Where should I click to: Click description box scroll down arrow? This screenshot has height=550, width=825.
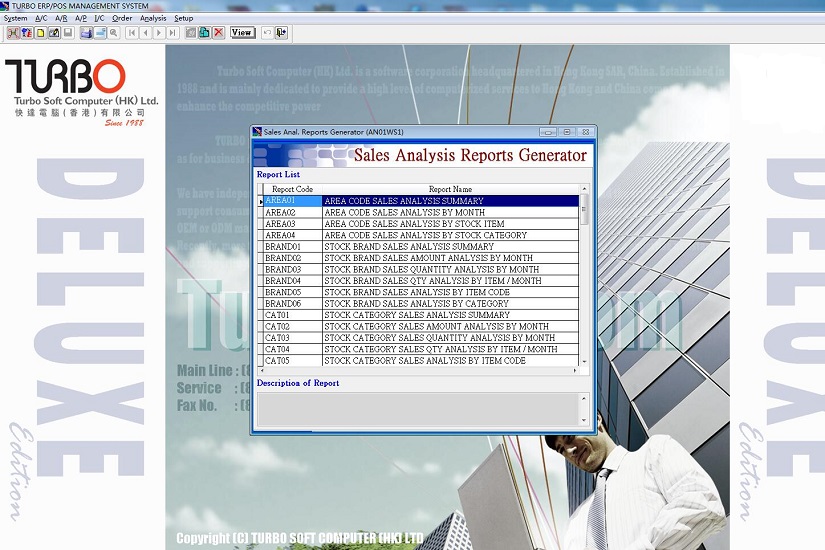[583, 420]
